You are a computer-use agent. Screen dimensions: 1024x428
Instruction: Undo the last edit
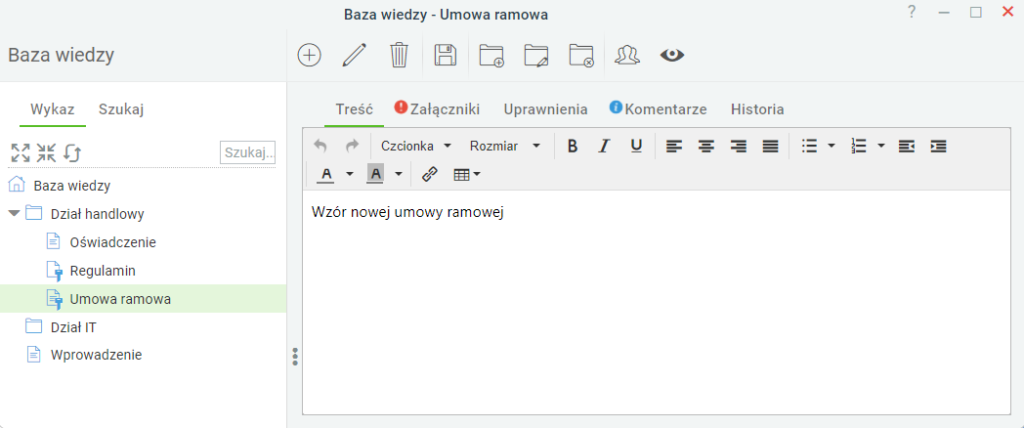tap(320, 146)
